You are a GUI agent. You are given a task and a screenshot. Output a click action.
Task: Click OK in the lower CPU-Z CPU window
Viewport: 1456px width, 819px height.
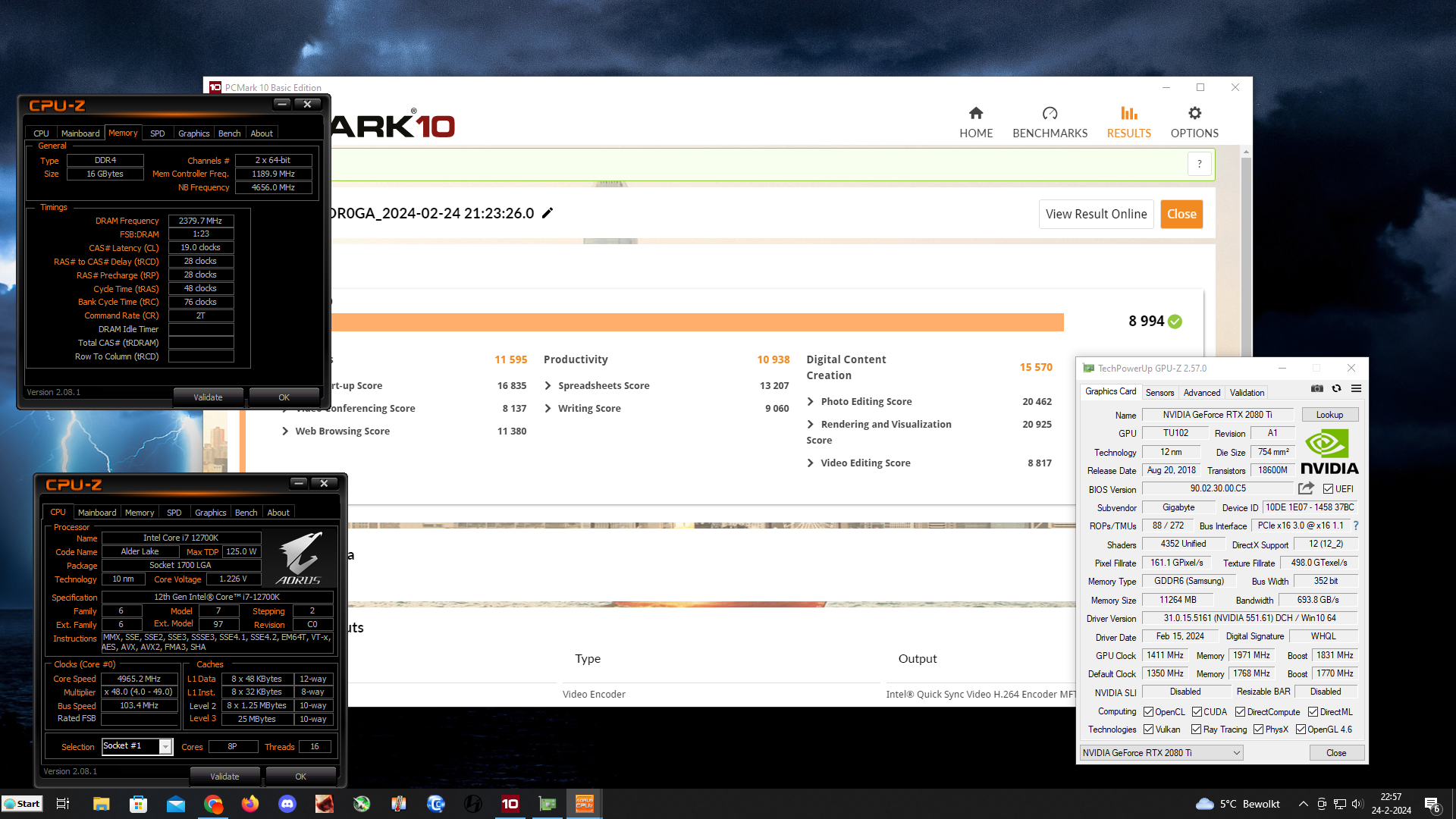point(300,777)
